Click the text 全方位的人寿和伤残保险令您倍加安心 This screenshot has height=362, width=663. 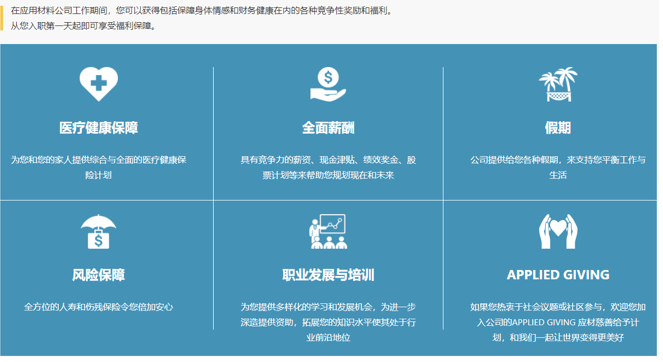tap(99, 307)
